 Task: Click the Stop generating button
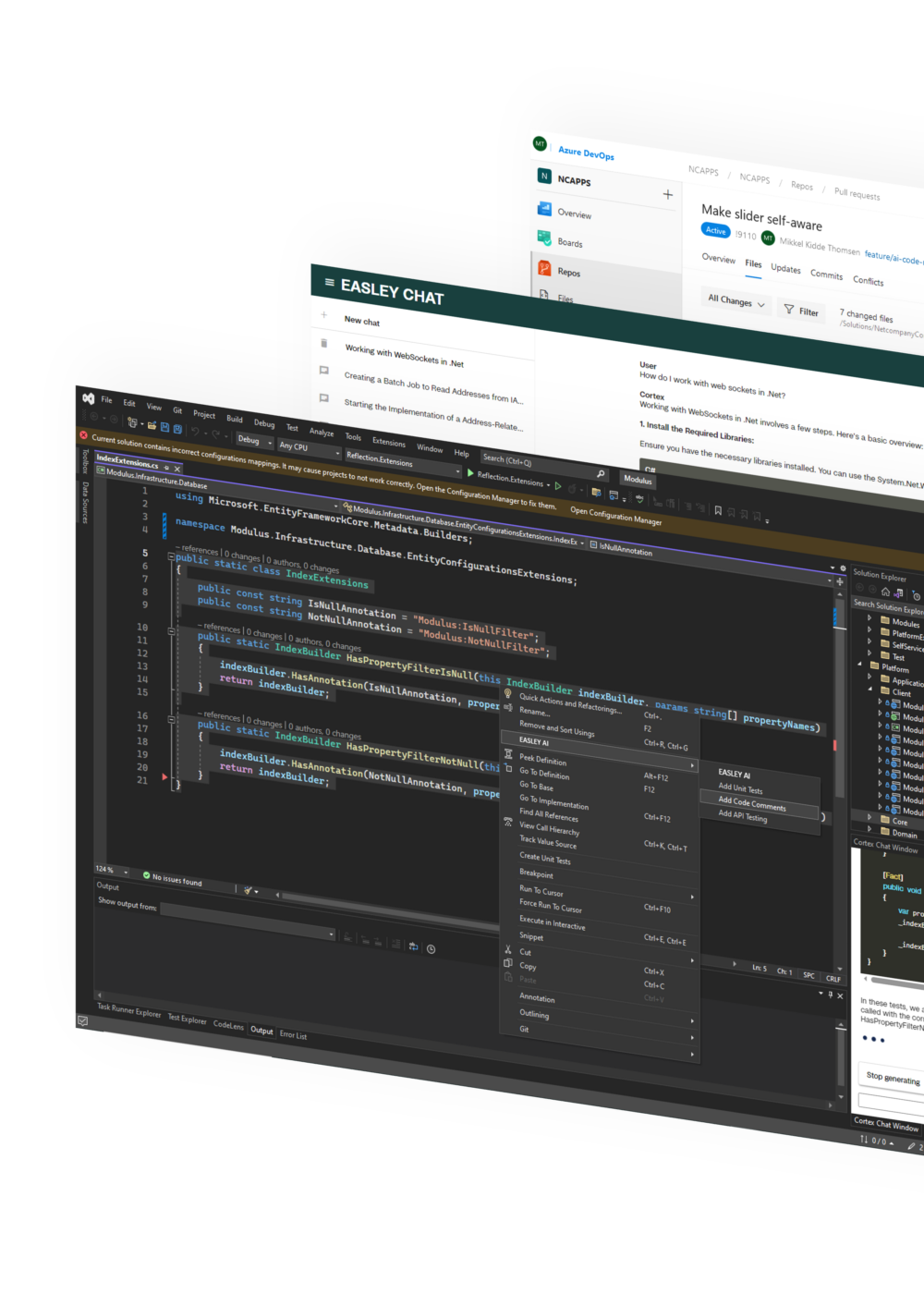click(893, 1078)
